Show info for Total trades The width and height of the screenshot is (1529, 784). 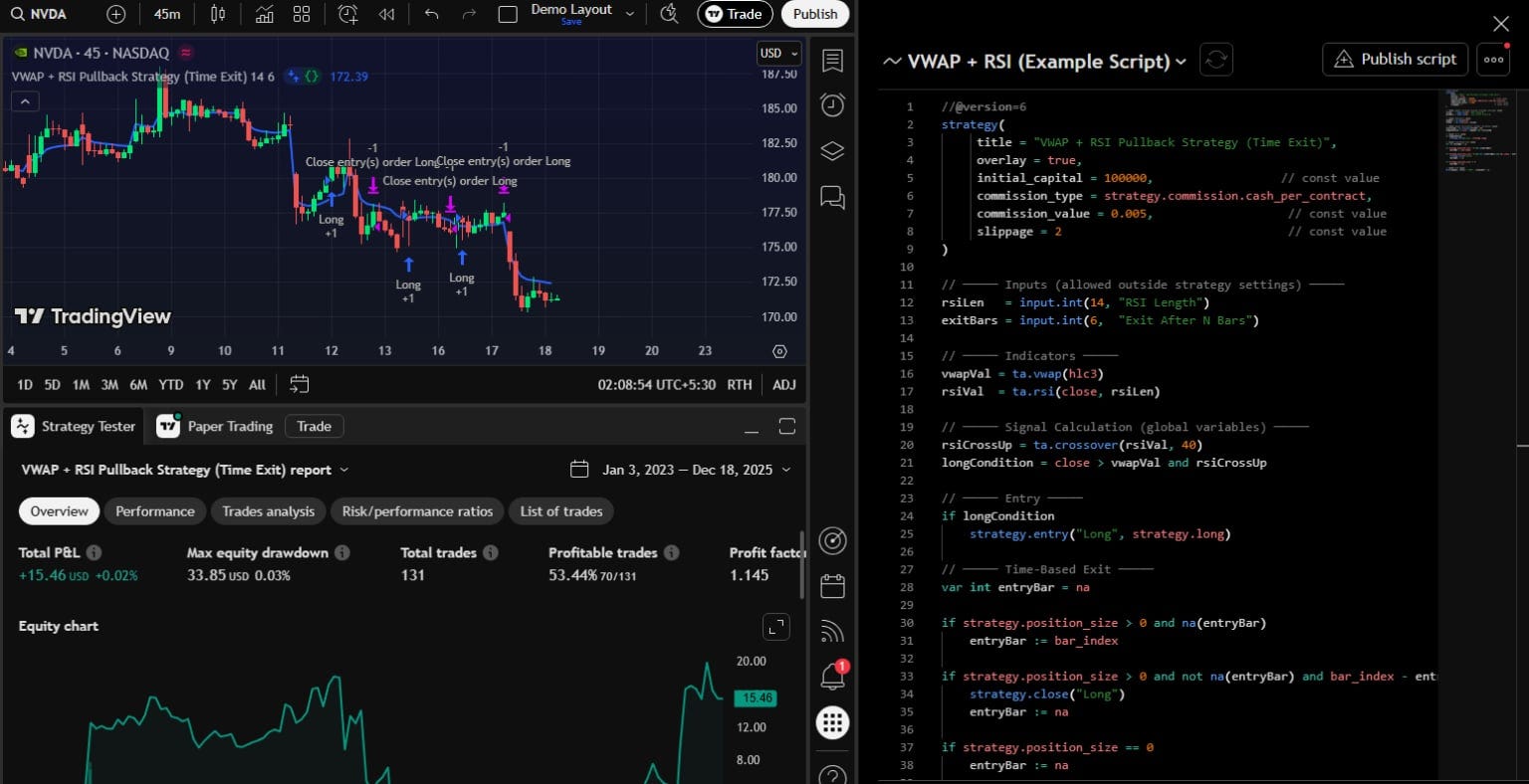(490, 552)
